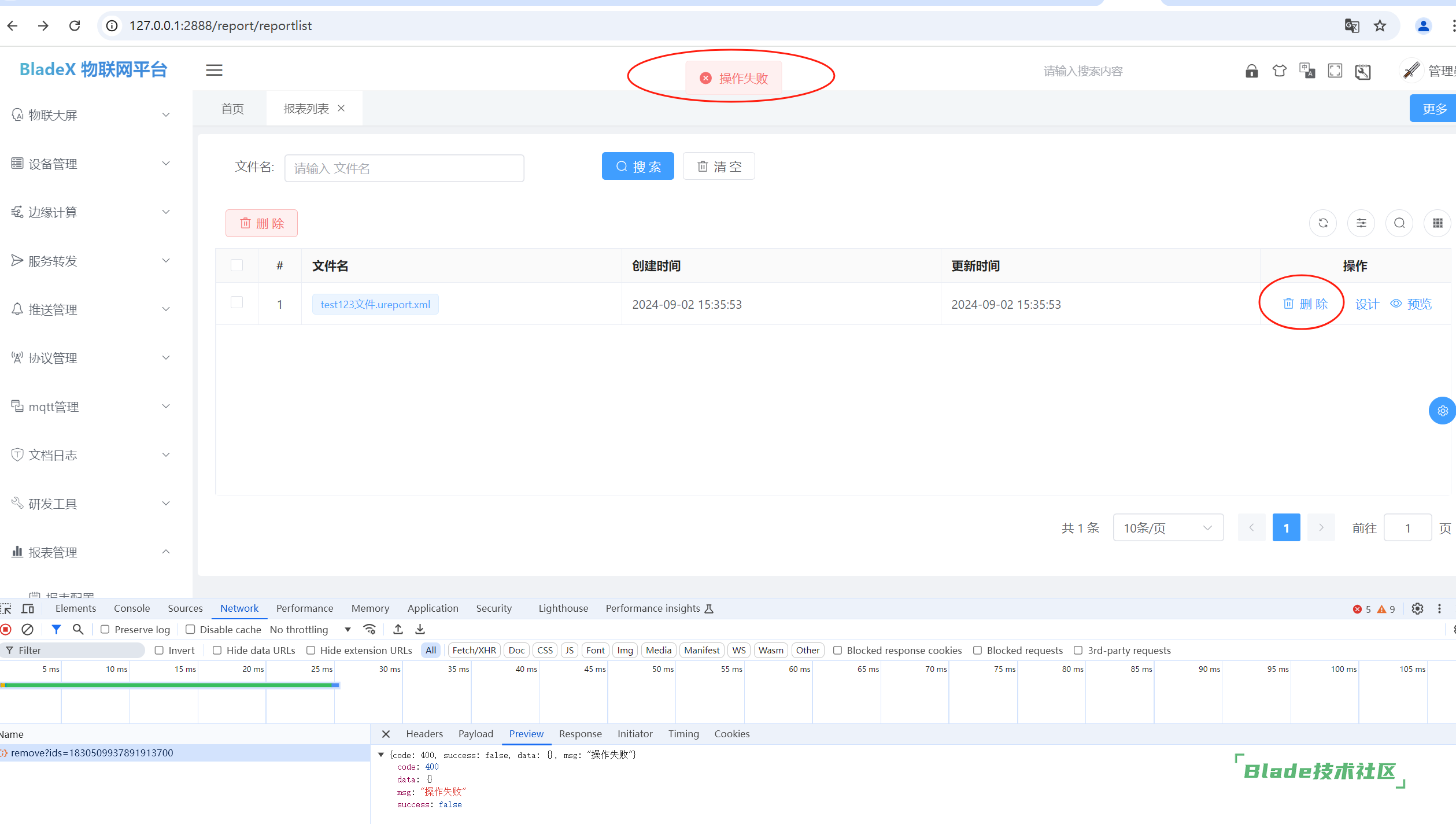Open the 10条/页 page size dropdown
Viewport: 1456px width, 824px height.
pyautogui.click(x=1168, y=527)
